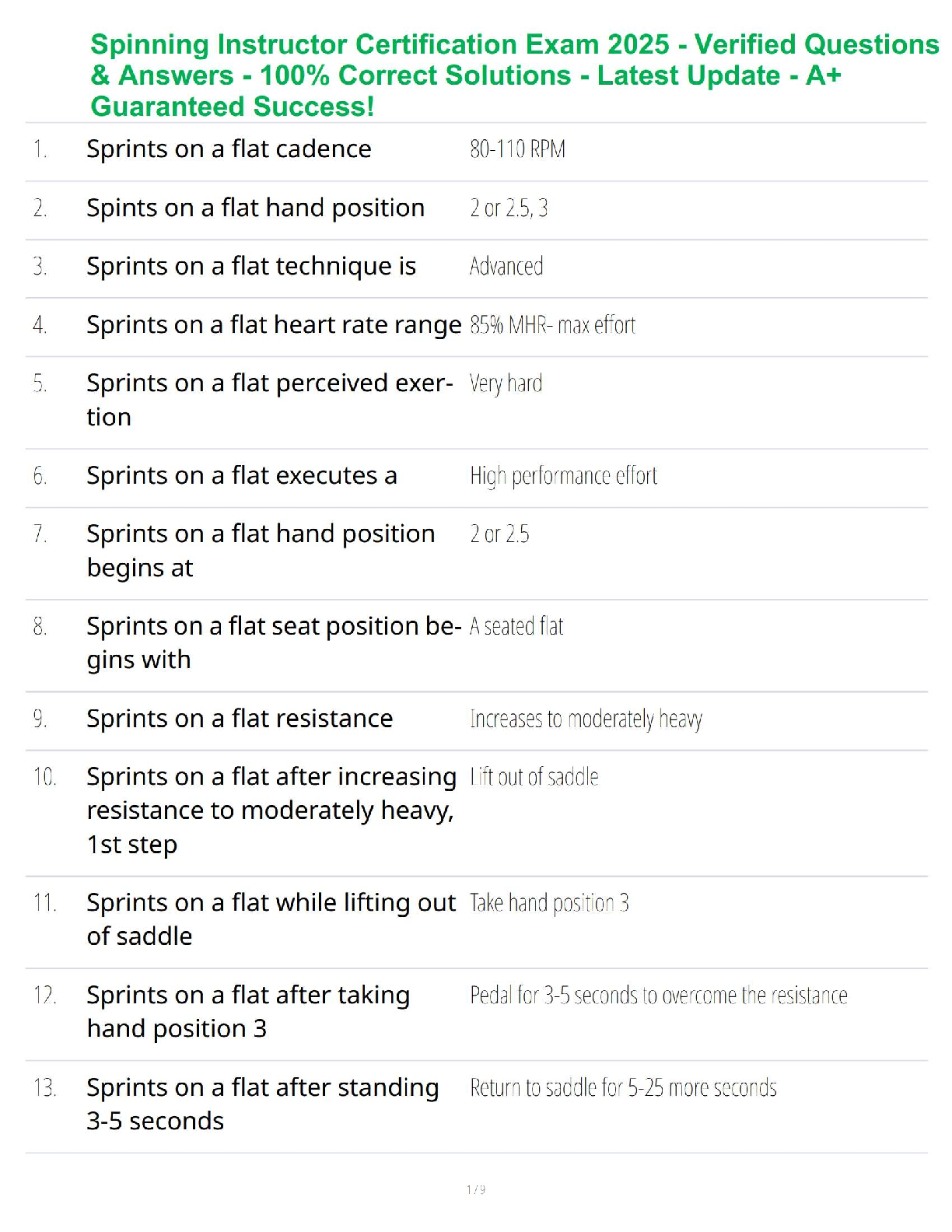Click the 'Very hard' answer text

click(x=506, y=383)
